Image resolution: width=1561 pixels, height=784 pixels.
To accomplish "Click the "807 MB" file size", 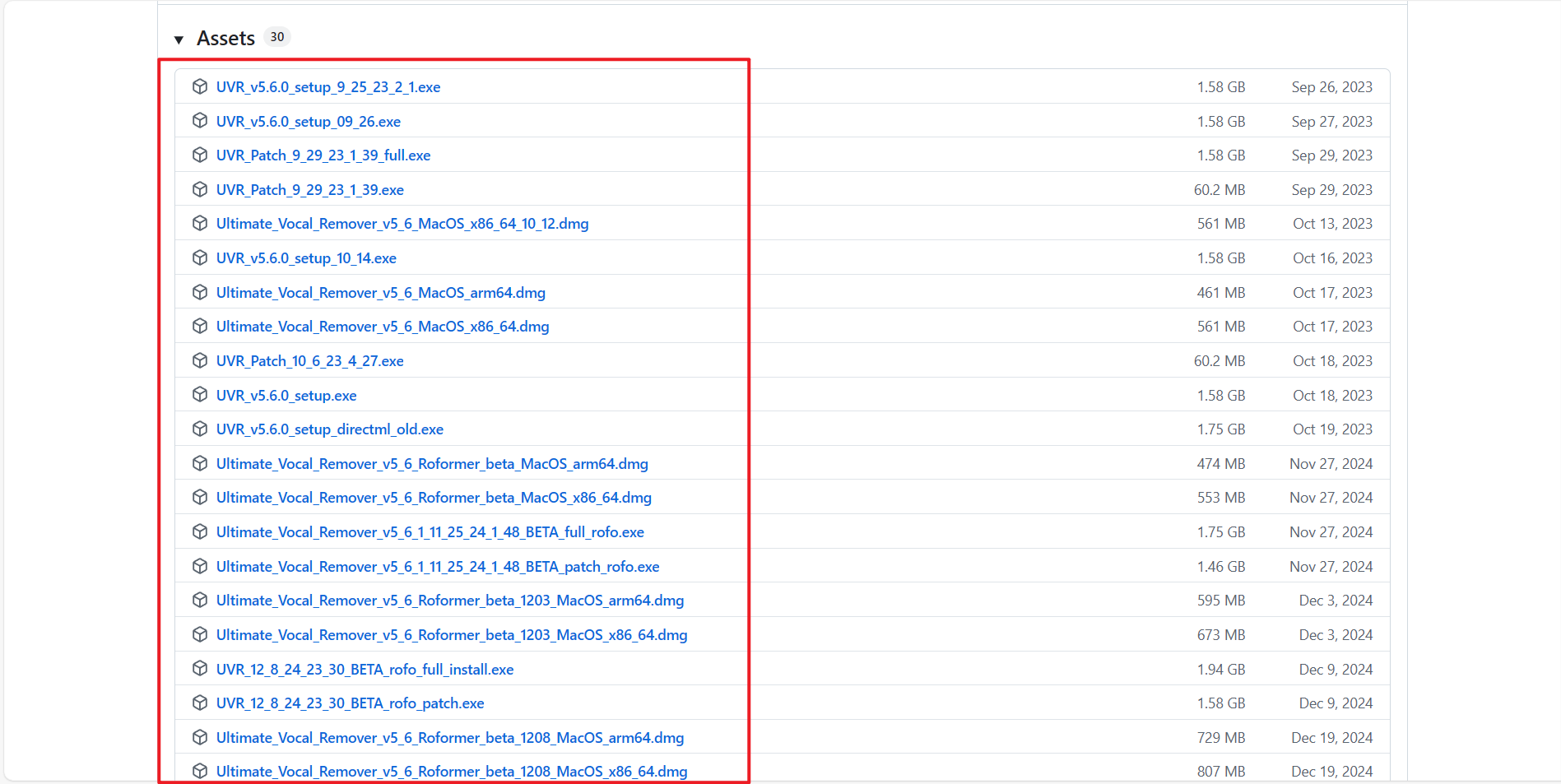I will (x=1221, y=772).
